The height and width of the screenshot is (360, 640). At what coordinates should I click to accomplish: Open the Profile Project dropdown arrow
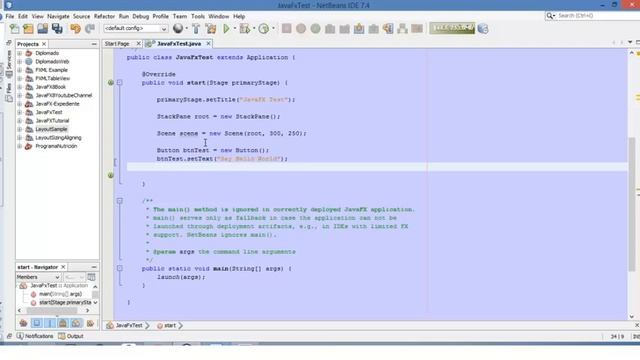(x=273, y=29)
